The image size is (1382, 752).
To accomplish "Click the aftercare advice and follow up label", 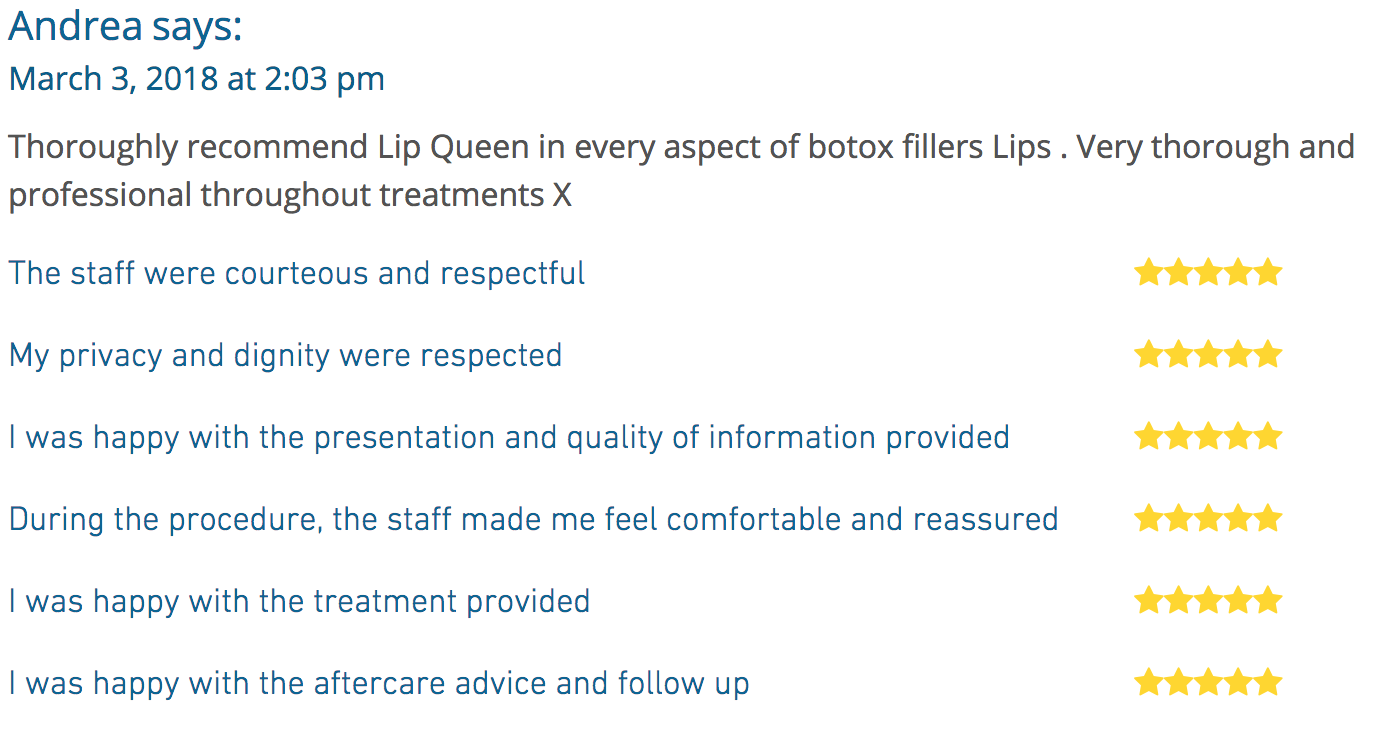I will pos(379,684).
